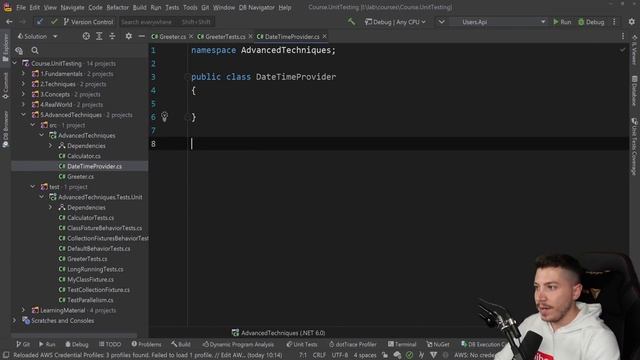Open Dynamic Program Analysis tool window
Viewport: 640px width, 360px height.
click(x=238, y=344)
